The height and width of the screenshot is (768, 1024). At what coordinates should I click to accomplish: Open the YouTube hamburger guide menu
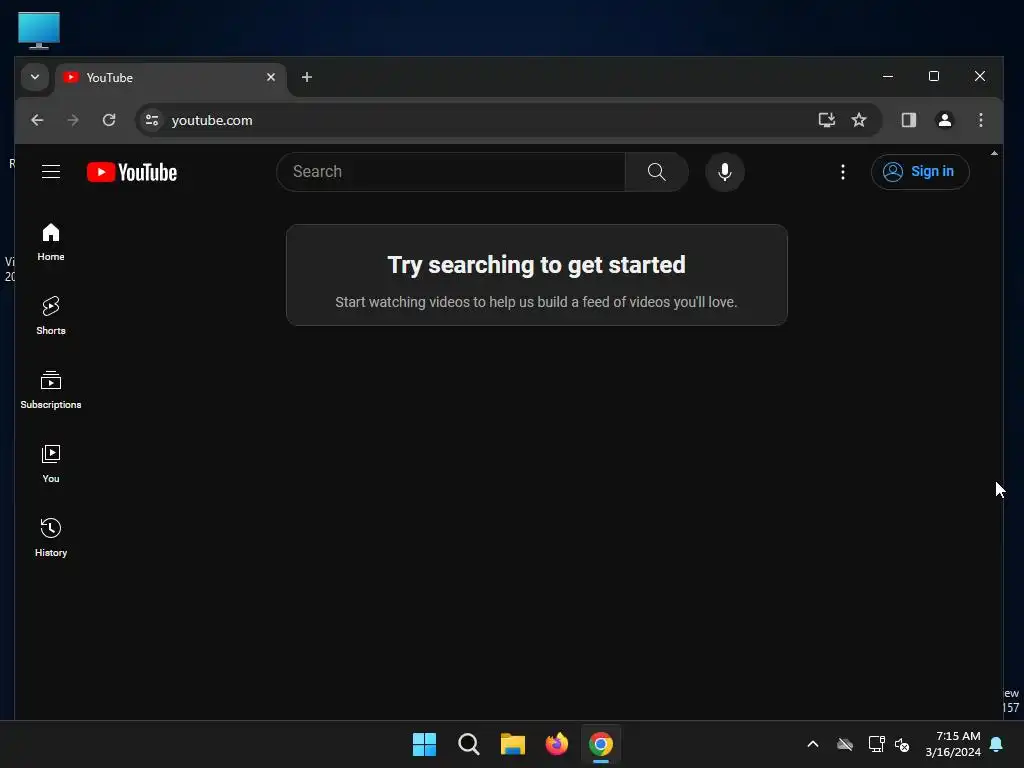pyautogui.click(x=51, y=172)
